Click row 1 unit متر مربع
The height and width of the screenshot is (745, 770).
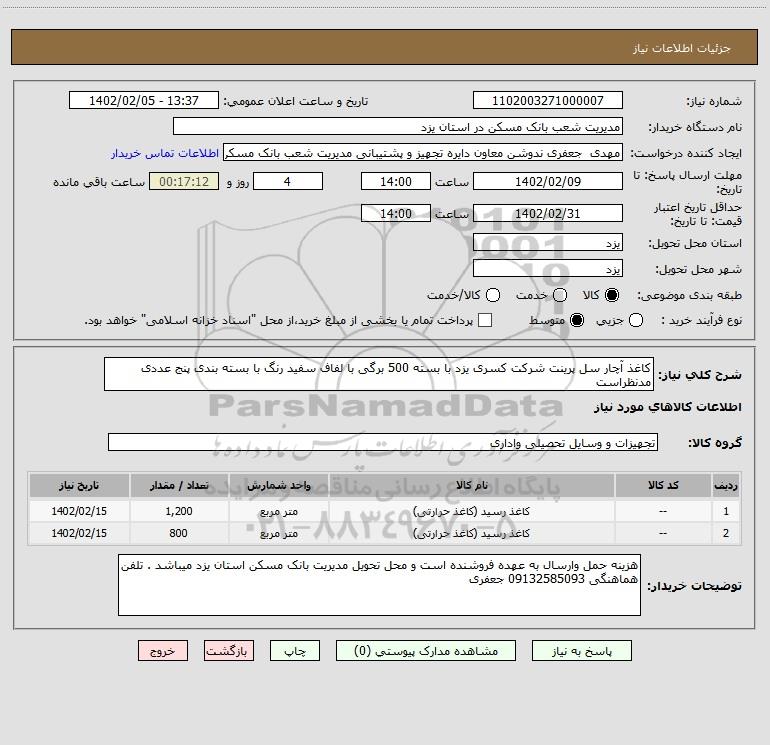[x=278, y=511]
